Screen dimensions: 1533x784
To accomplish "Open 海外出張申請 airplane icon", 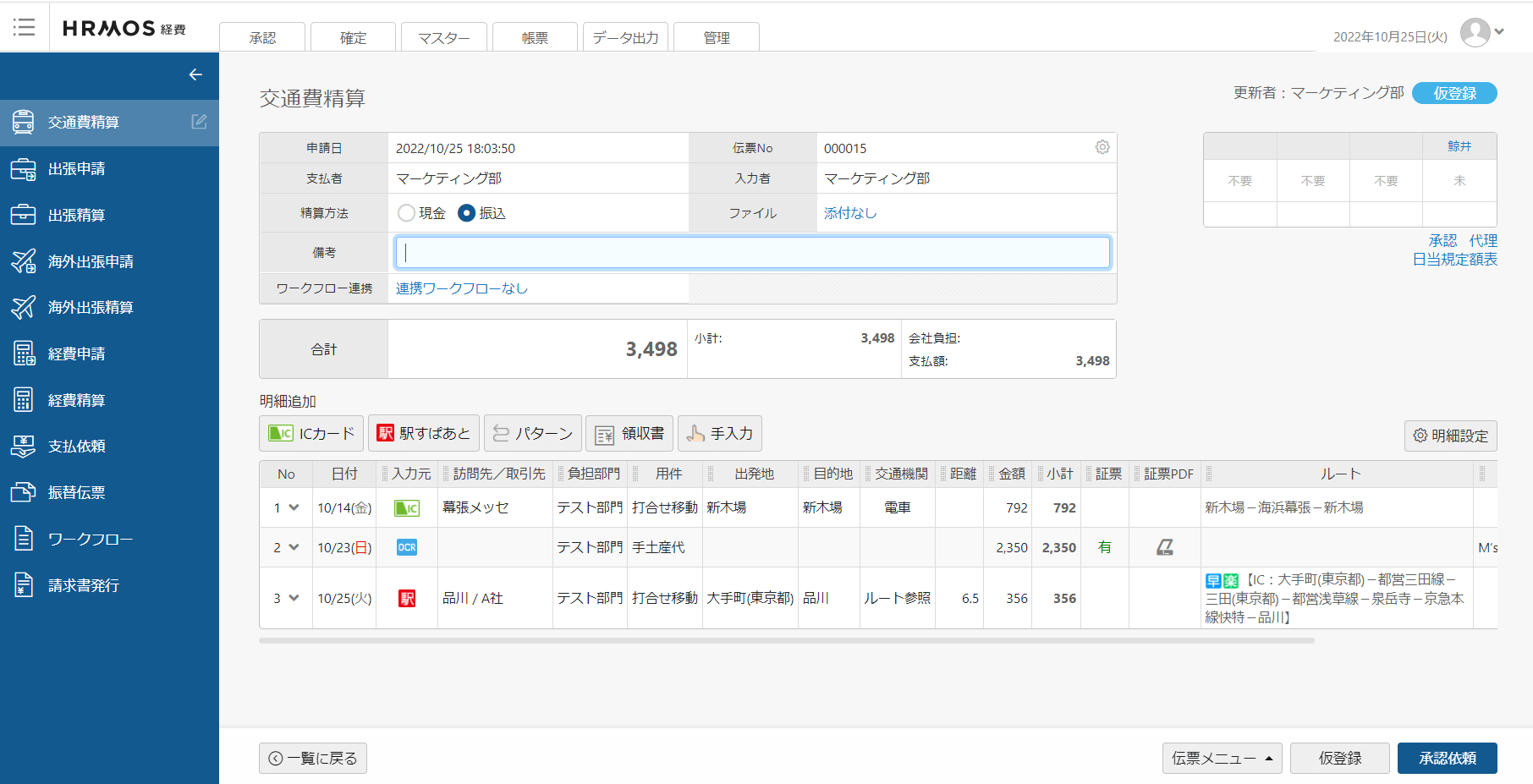I will [x=25, y=261].
